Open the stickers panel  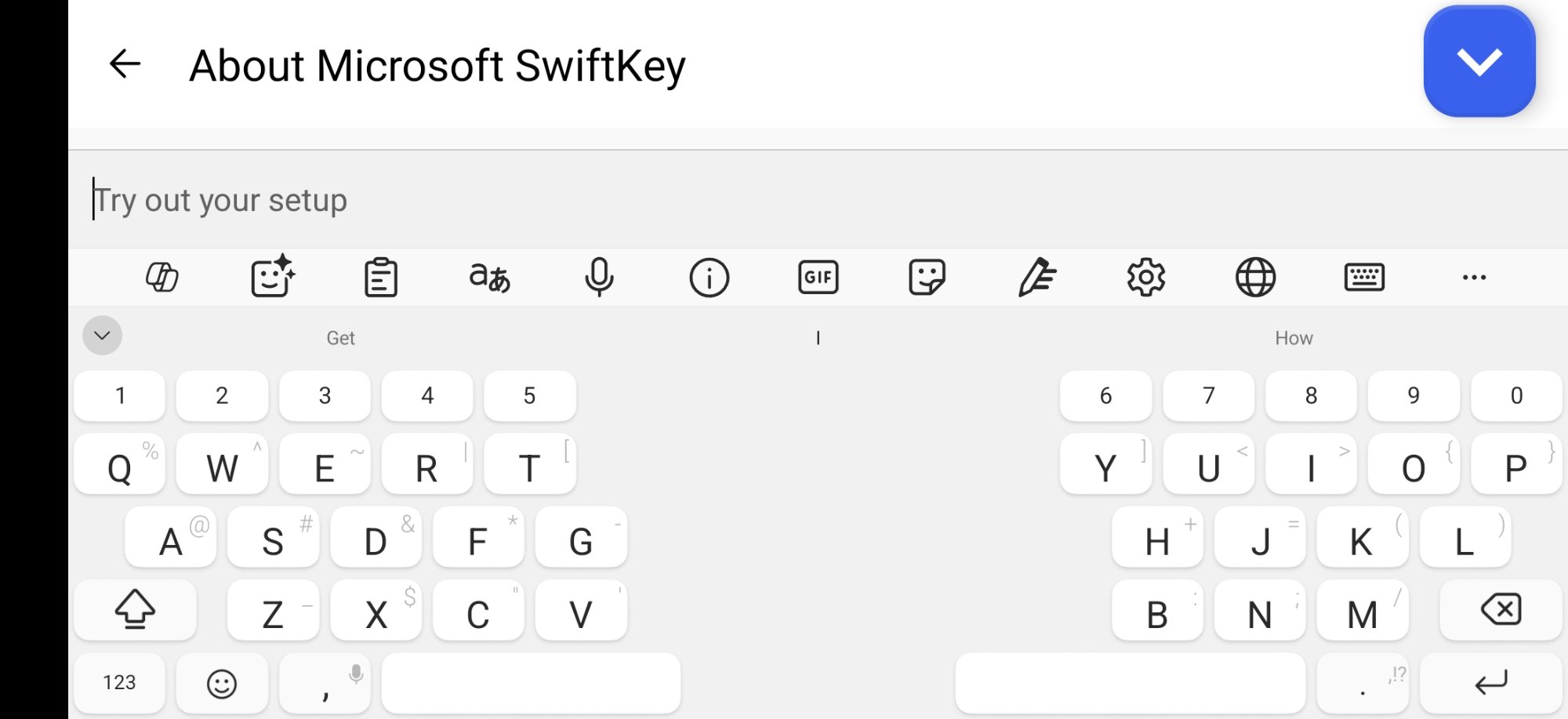pos(927,278)
